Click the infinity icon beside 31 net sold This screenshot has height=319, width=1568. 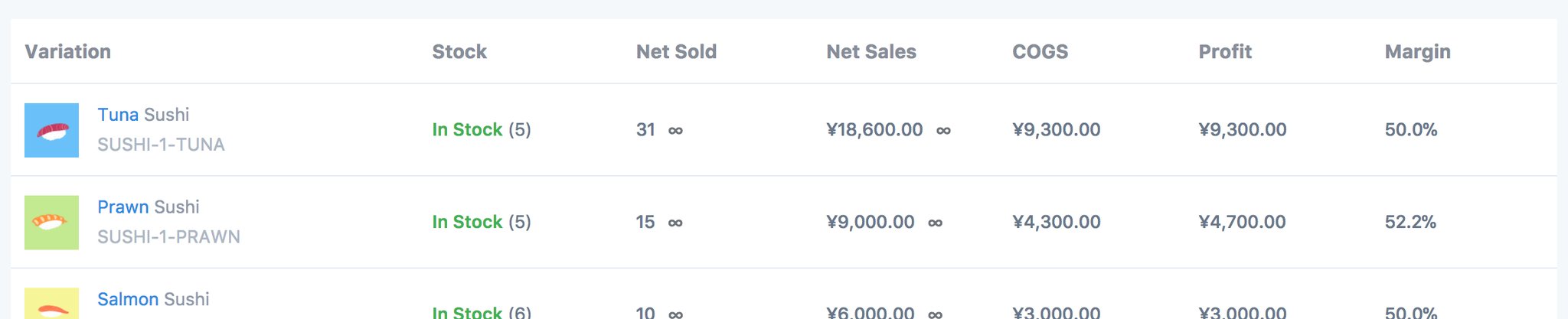click(x=675, y=131)
